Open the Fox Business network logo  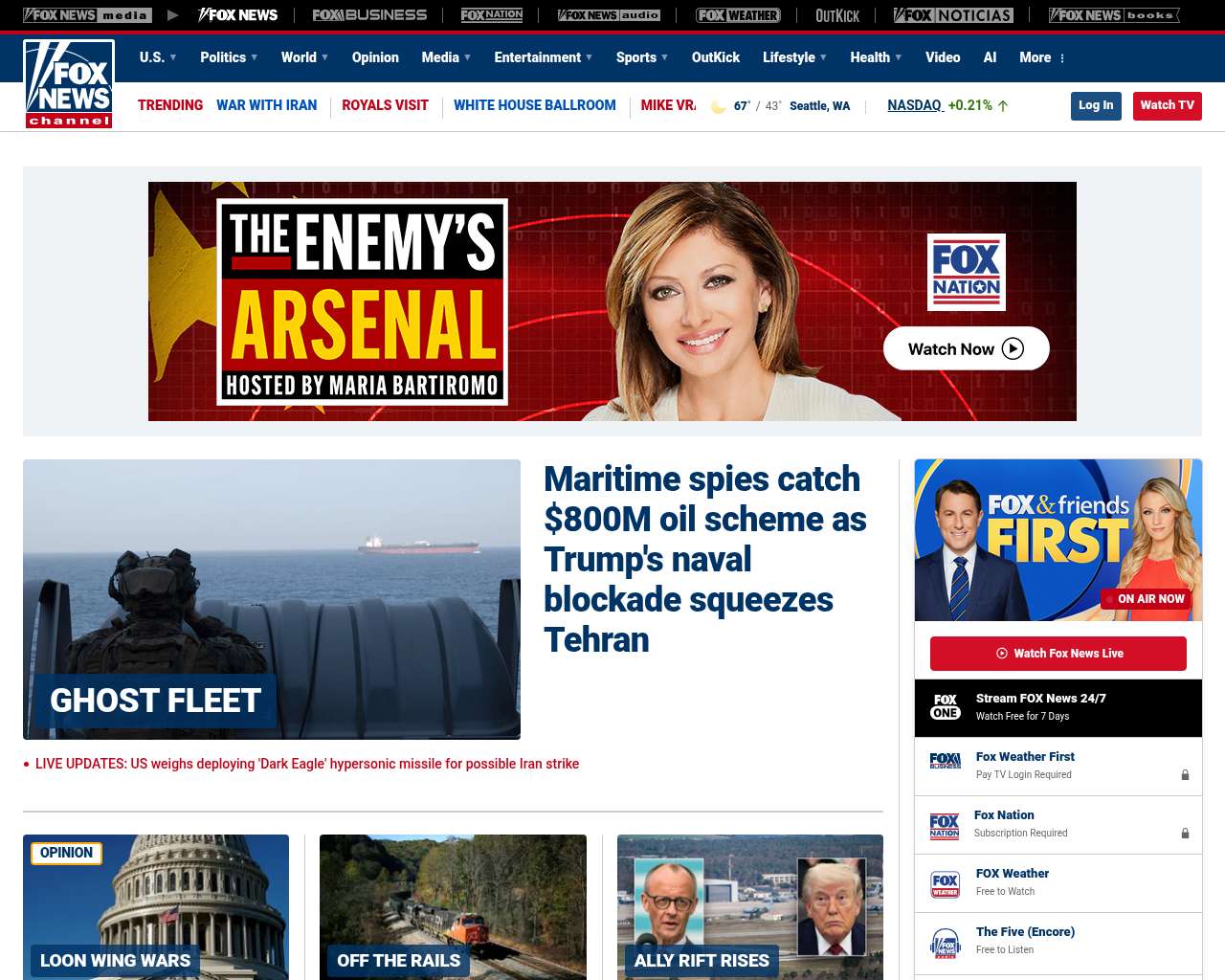(x=369, y=15)
